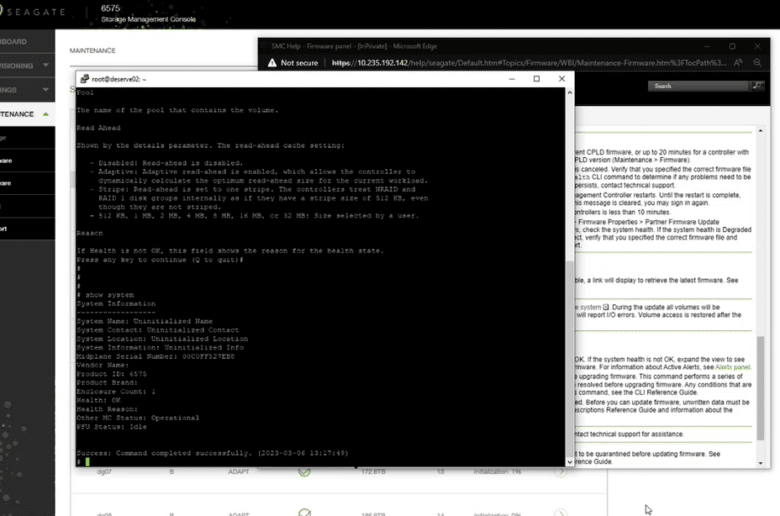Click 'Product ID: 6575' line in terminal

[111, 374]
